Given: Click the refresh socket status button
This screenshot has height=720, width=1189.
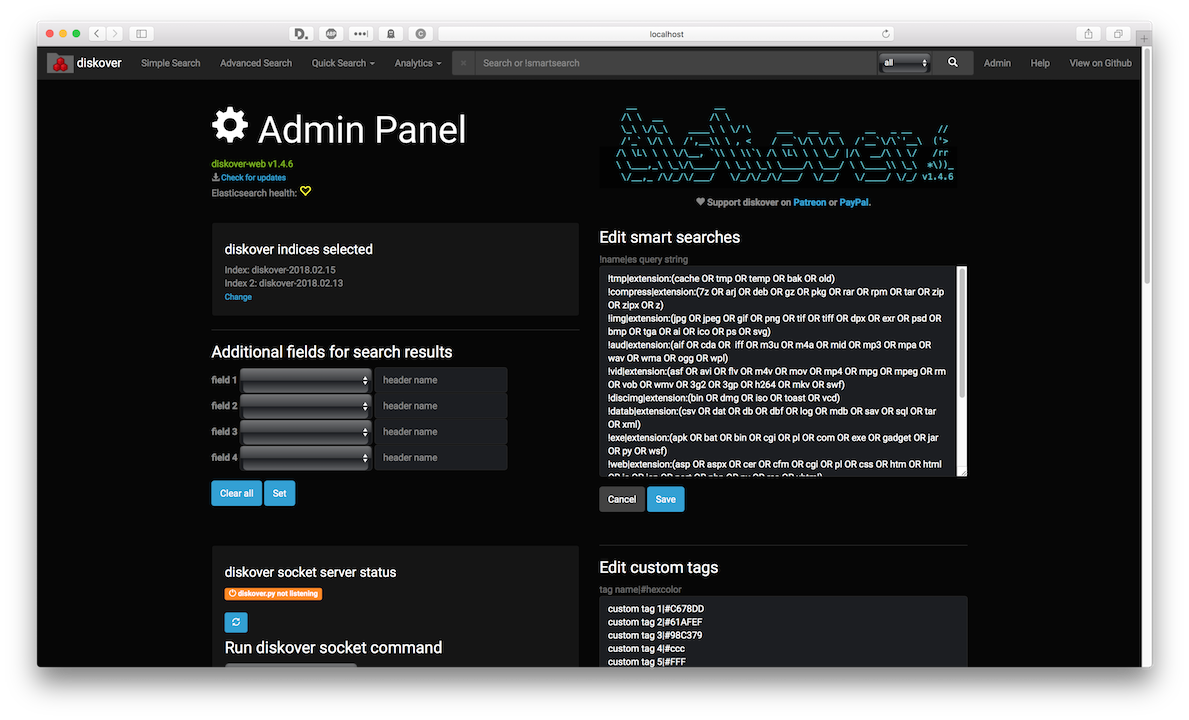Looking at the screenshot, I should click(236, 622).
